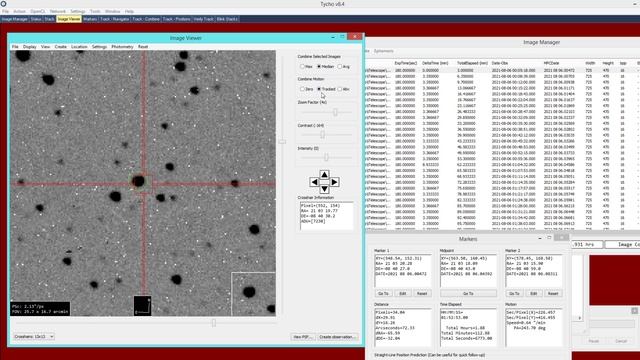This screenshot has width=640, height=360.
Task: Switch to the Track - Navigate tab
Action: (x=115, y=19)
